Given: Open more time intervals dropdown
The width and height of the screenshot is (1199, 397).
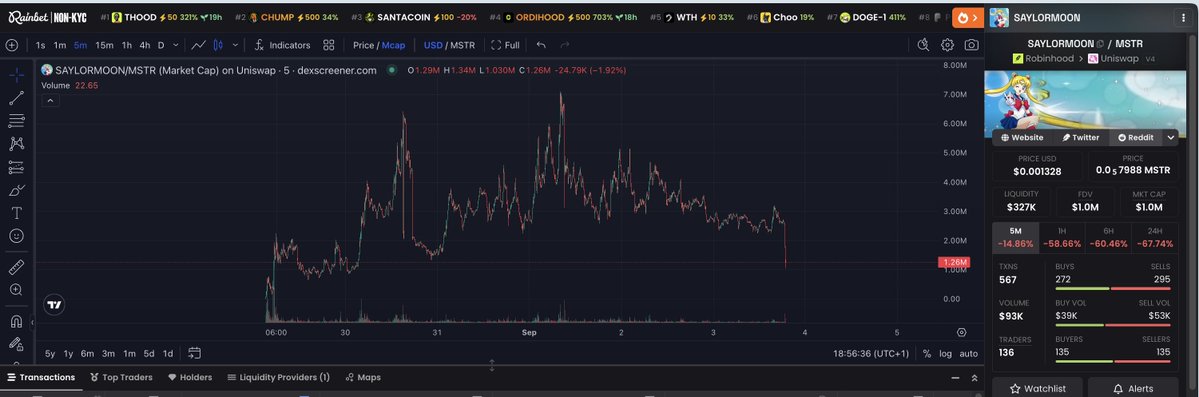Looking at the screenshot, I should 176,45.
